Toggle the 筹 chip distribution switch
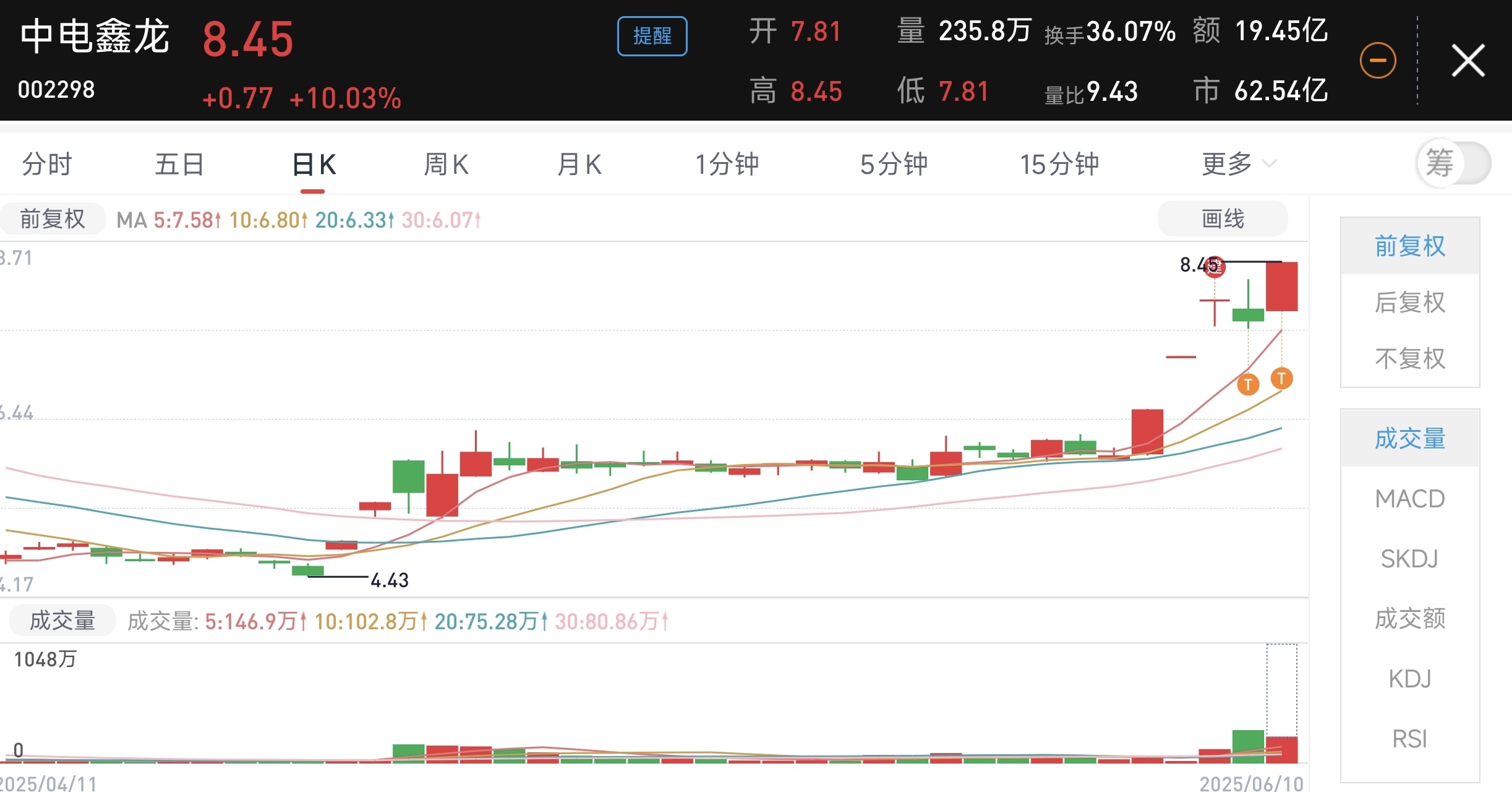This screenshot has width=1512, height=792. [x=1453, y=163]
